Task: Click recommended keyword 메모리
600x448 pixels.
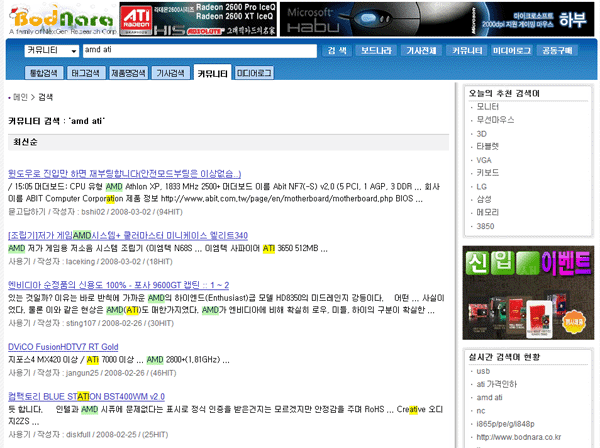Action: click(x=488, y=212)
